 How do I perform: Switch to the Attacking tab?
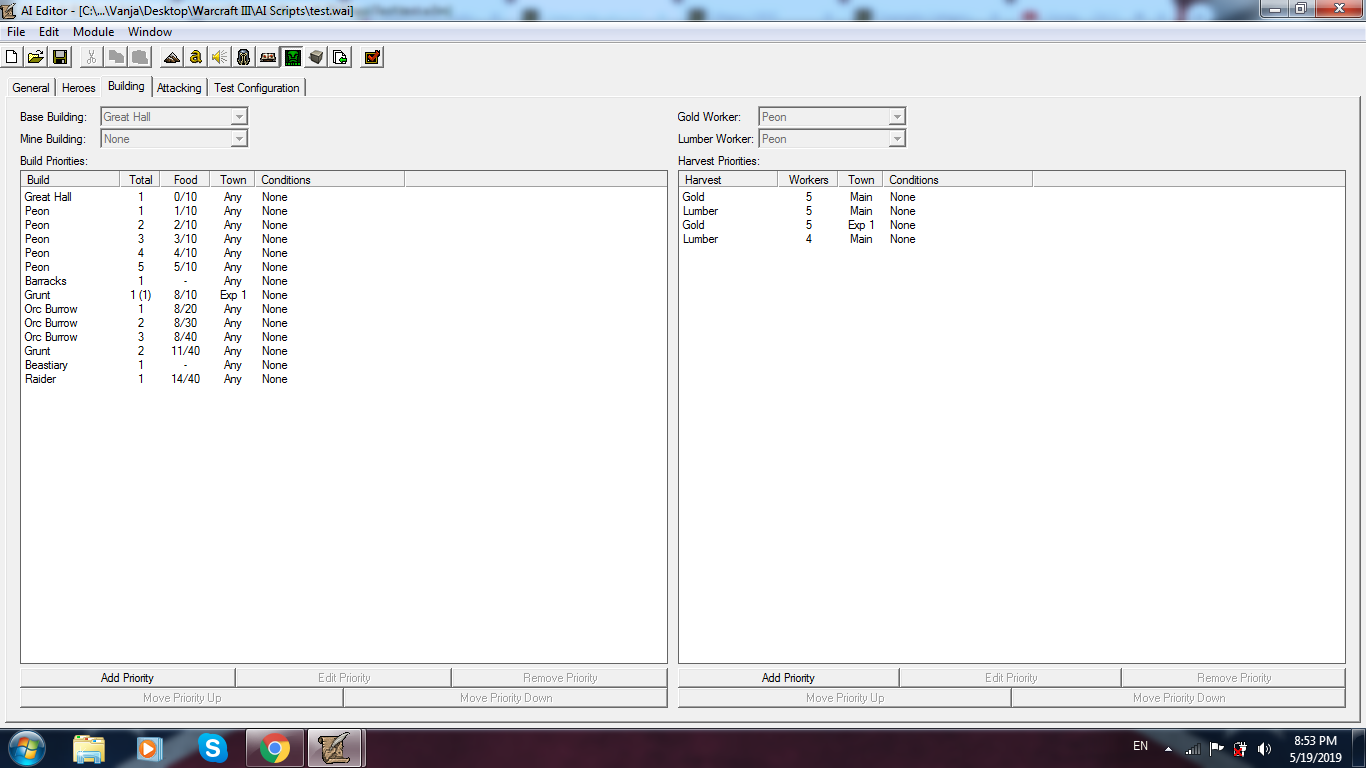click(x=179, y=88)
